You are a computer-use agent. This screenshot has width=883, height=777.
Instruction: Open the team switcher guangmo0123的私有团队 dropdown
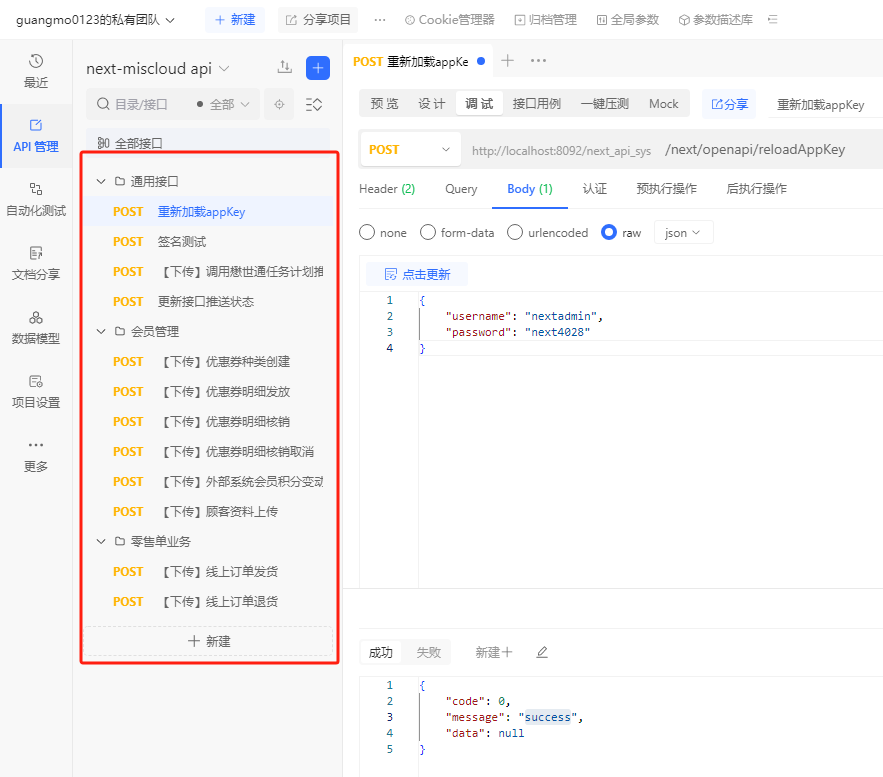pyautogui.click(x=95, y=20)
